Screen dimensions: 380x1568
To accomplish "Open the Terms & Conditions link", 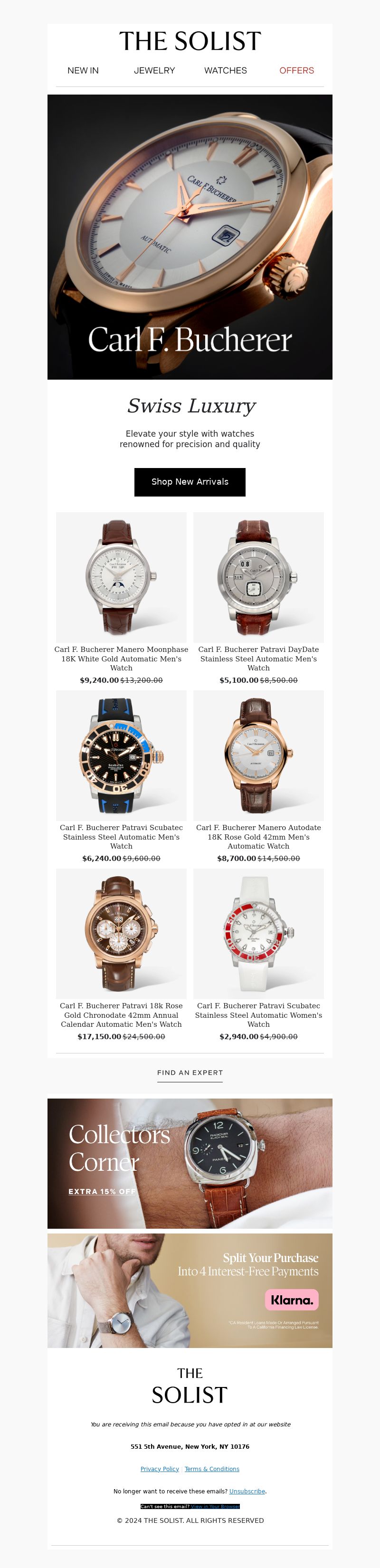I will [x=212, y=1469].
